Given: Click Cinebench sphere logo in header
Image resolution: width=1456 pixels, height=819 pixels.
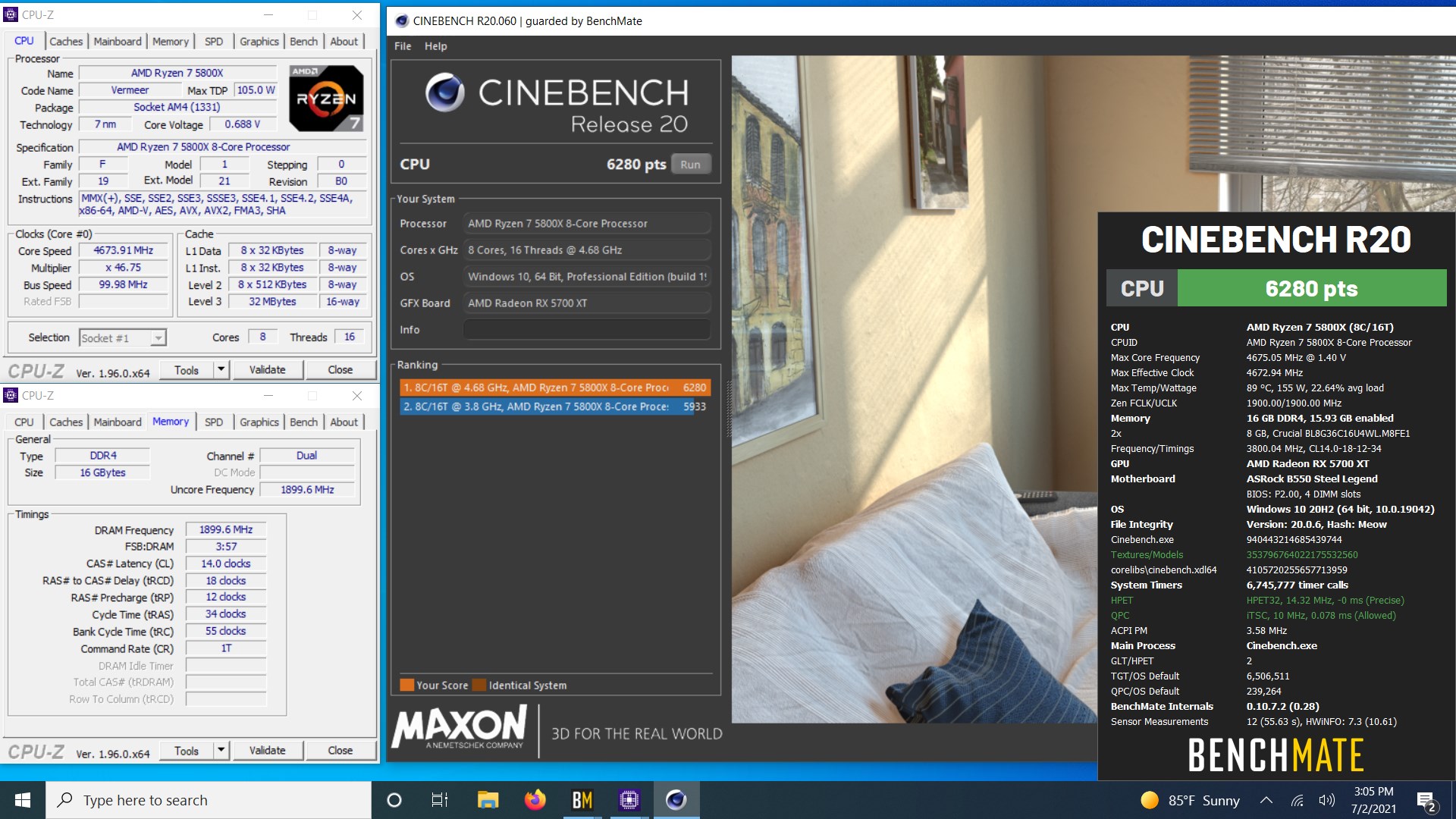Looking at the screenshot, I should click(x=444, y=93).
